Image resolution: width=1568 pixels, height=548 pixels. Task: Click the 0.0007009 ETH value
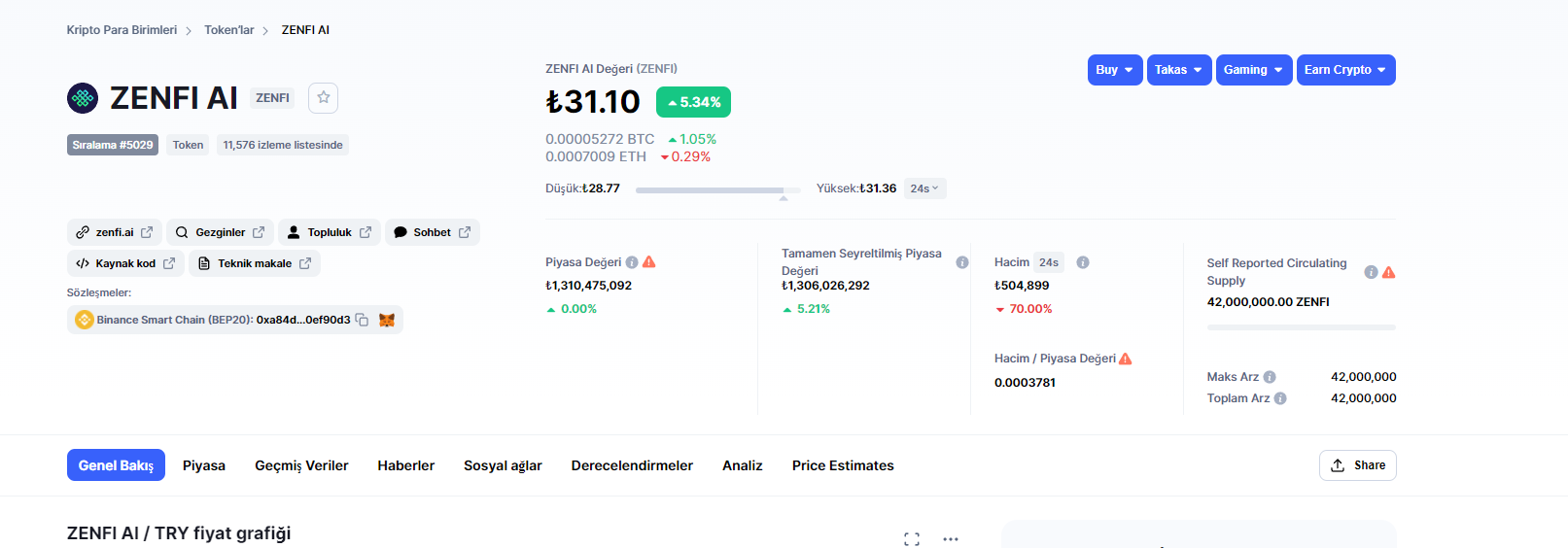[x=596, y=156]
